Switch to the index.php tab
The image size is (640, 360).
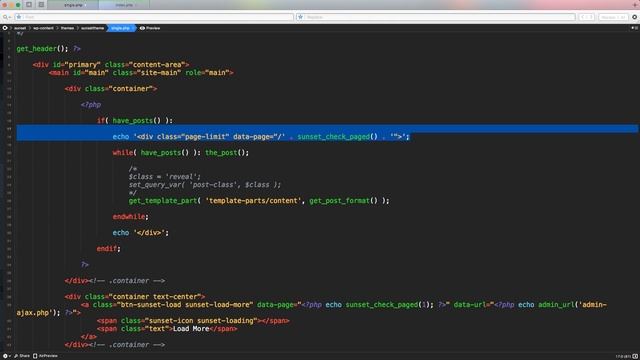[x=124, y=5]
